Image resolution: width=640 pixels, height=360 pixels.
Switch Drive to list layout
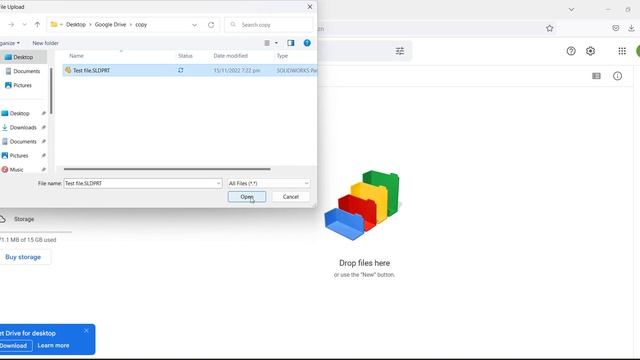[x=596, y=76]
